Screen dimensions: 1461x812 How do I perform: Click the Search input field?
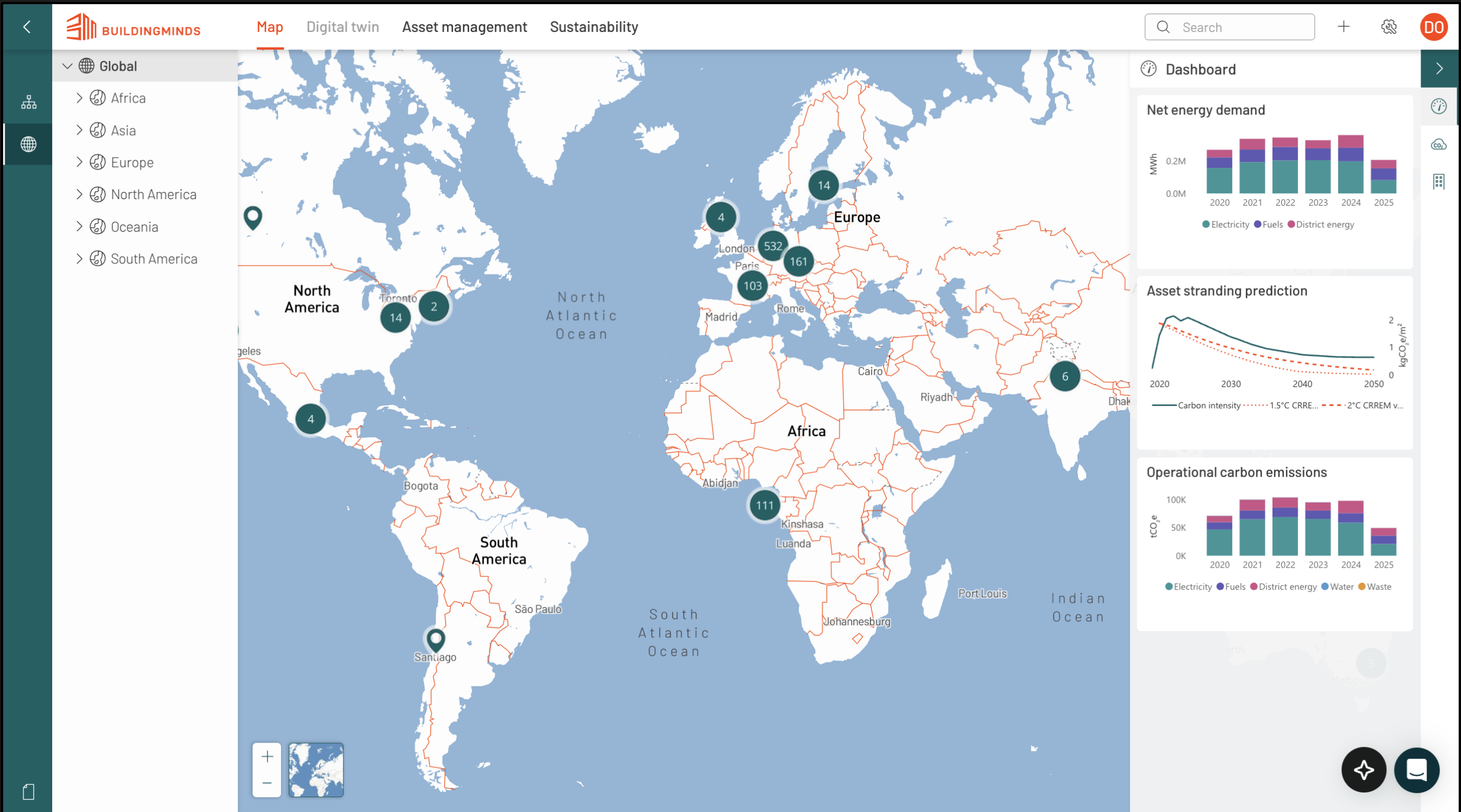1229,27
